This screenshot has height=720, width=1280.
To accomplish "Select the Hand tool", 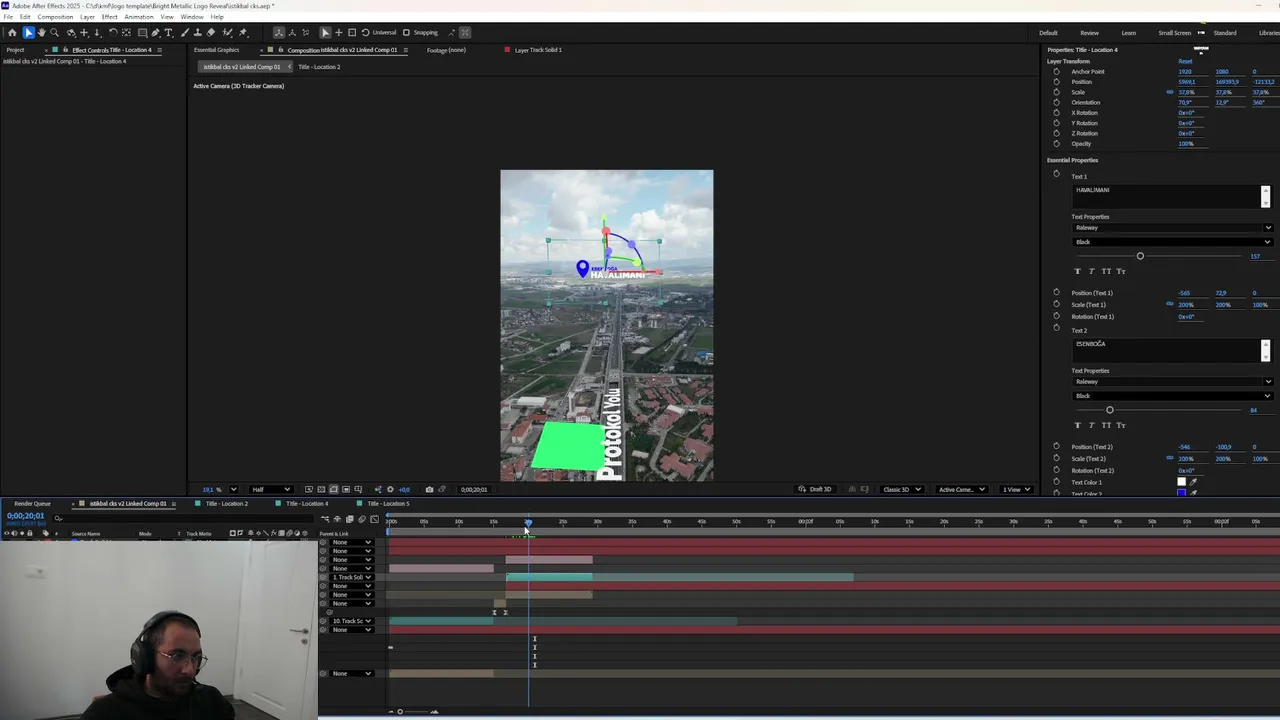I will pos(41,32).
